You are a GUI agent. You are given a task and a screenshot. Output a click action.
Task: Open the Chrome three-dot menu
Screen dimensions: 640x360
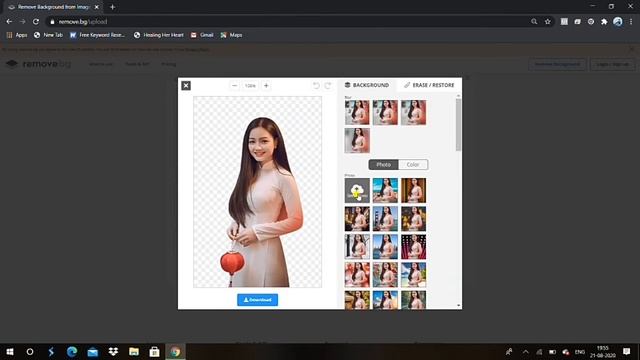pyautogui.click(x=631, y=22)
